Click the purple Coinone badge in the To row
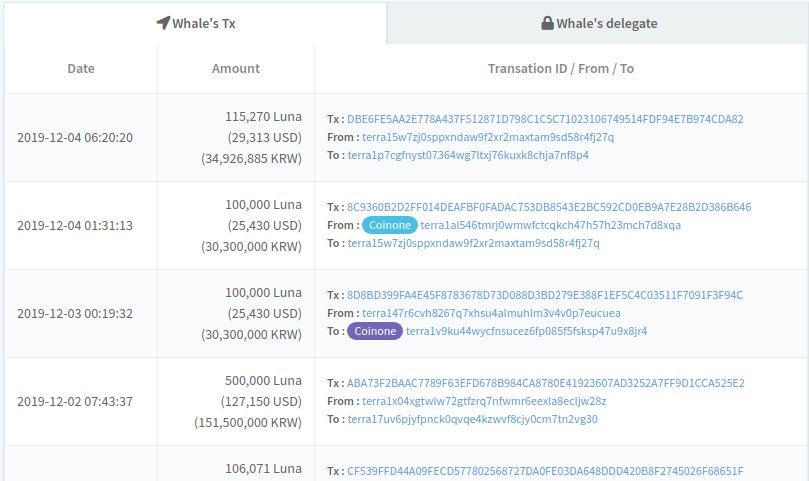Image resolution: width=809 pixels, height=481 pixels. point(375,331)
